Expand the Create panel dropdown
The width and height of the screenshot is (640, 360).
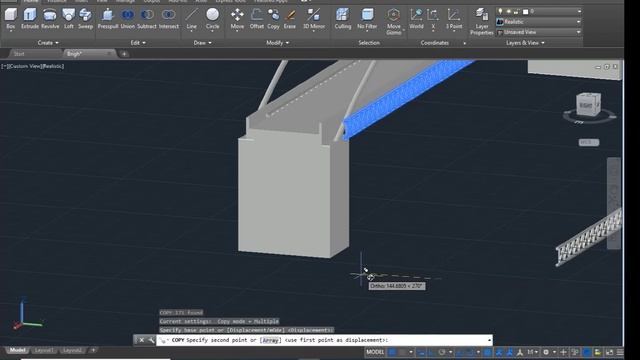(x=48, y=42)
